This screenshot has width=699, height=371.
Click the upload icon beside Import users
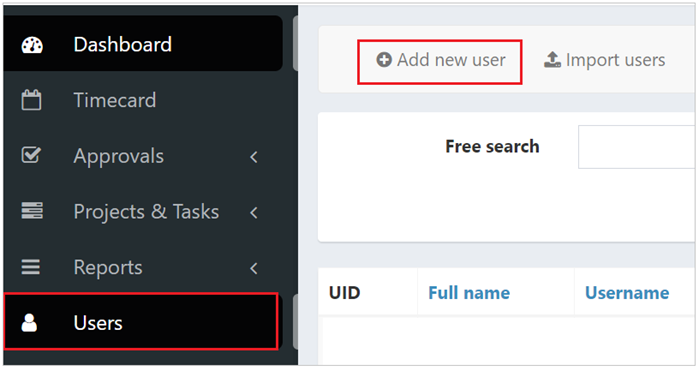pos(552,60)
